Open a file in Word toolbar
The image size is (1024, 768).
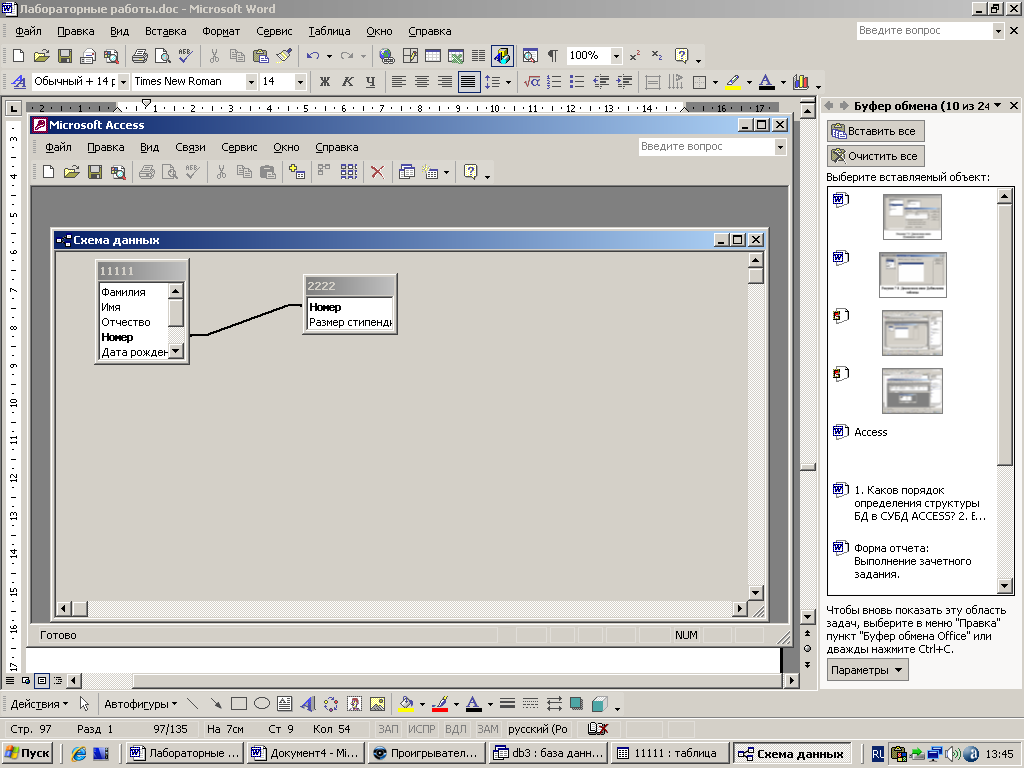42,56
